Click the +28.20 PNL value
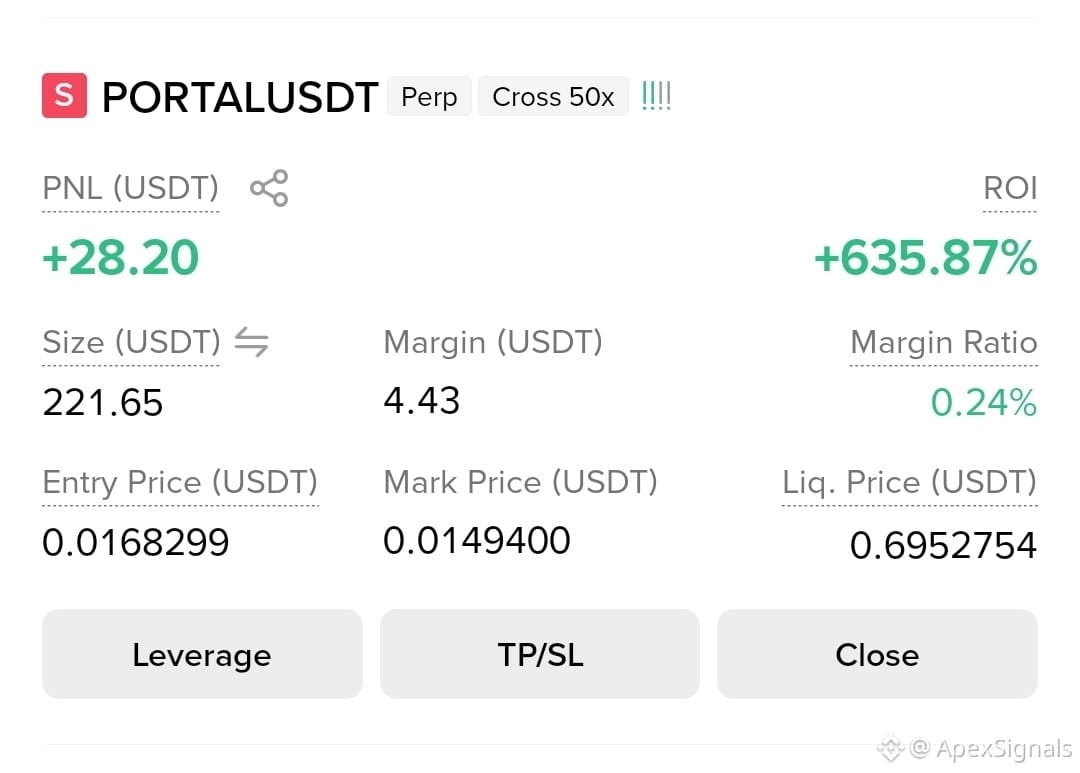Screen dimensions: 1080x773 (x=121, y=258)
